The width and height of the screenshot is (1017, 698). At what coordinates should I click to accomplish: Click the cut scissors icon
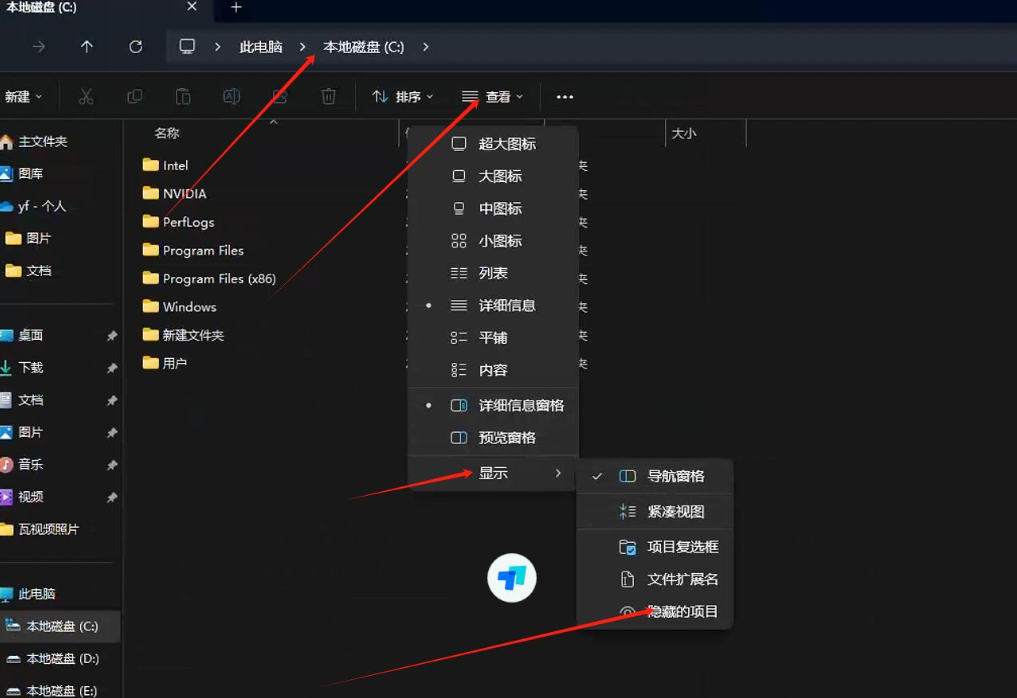click(86, 97)
